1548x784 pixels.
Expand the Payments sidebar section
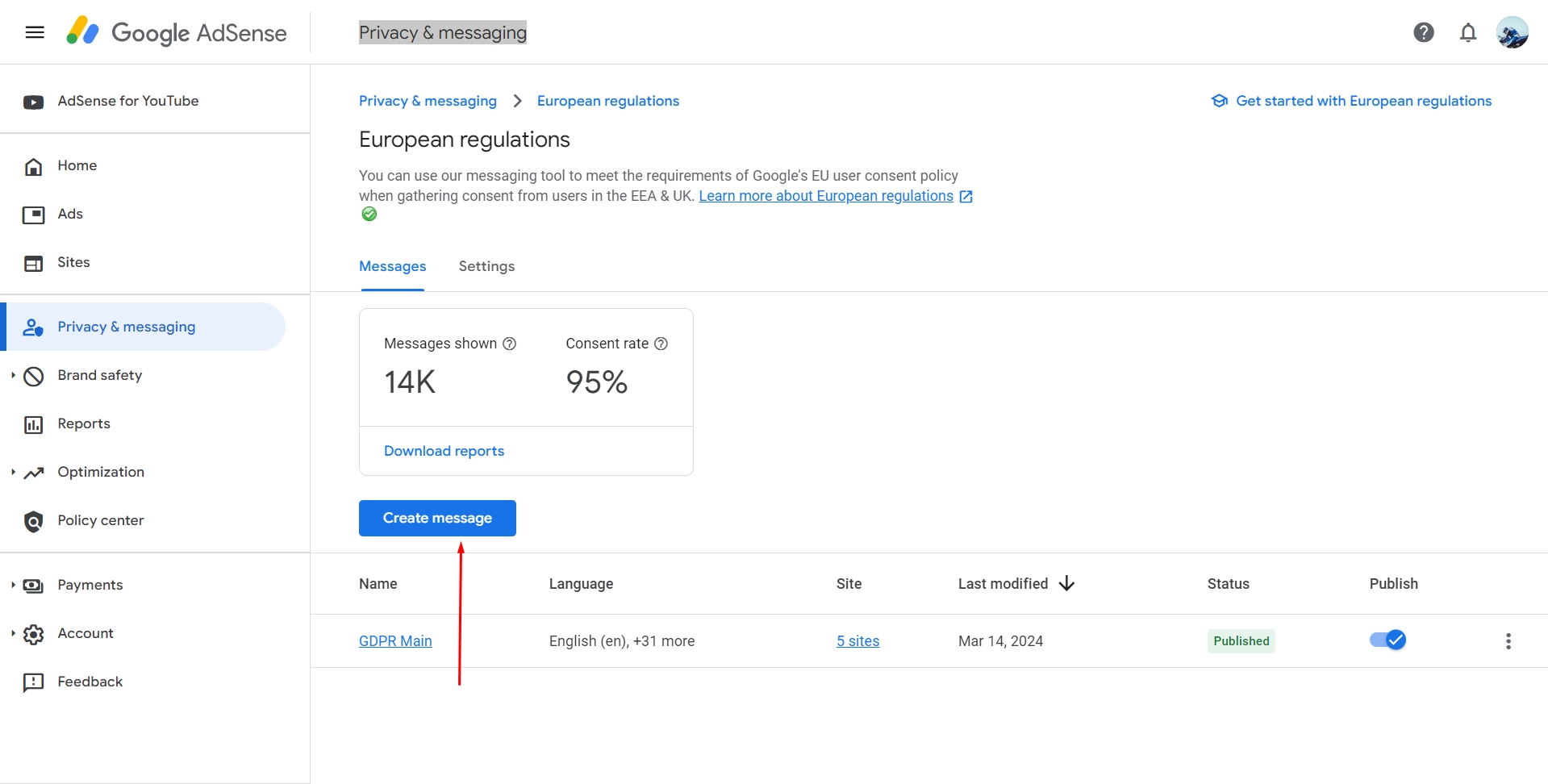click(13, 585)
